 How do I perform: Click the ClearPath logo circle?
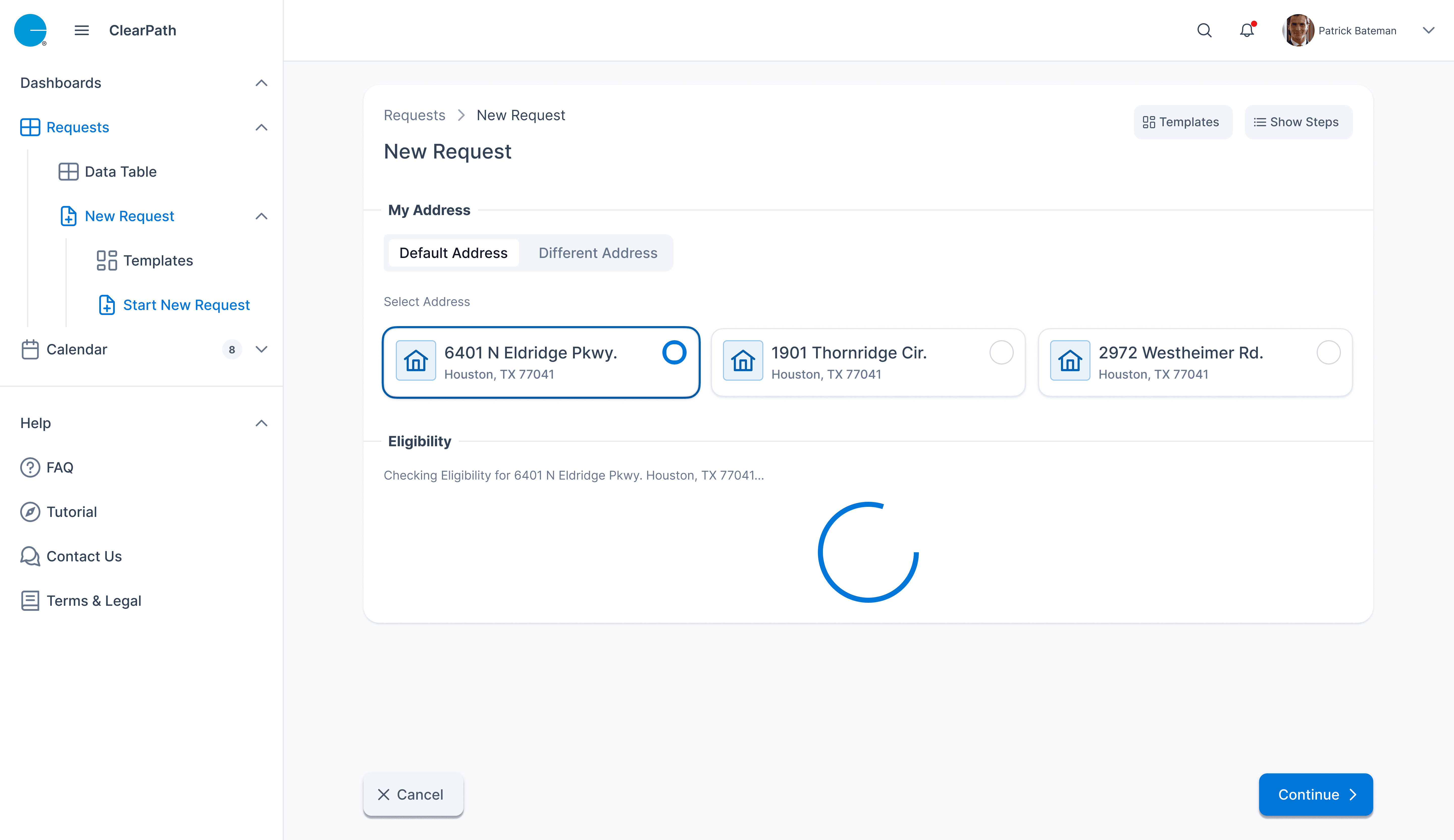click(30, 31)
